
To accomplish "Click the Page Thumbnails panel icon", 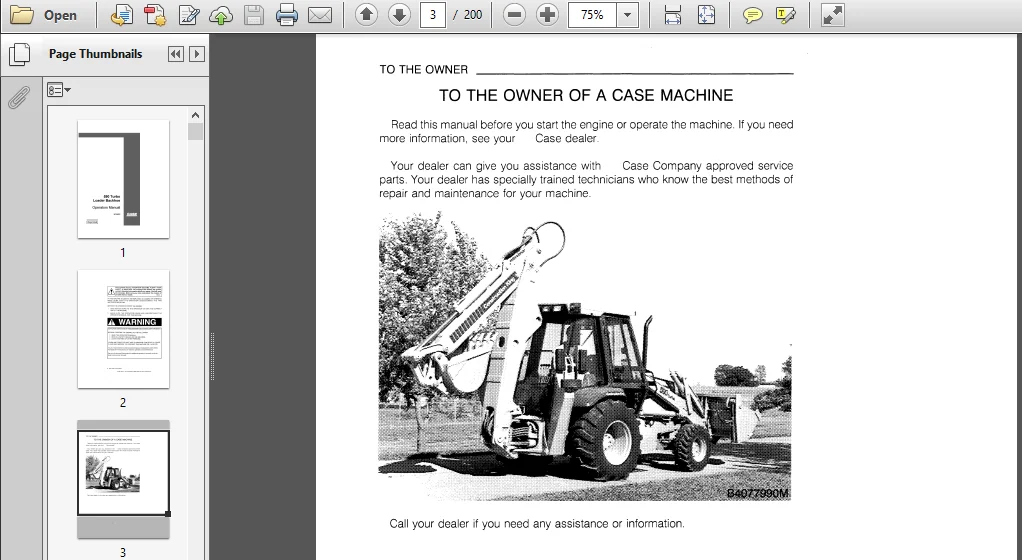I will point(20,54).
